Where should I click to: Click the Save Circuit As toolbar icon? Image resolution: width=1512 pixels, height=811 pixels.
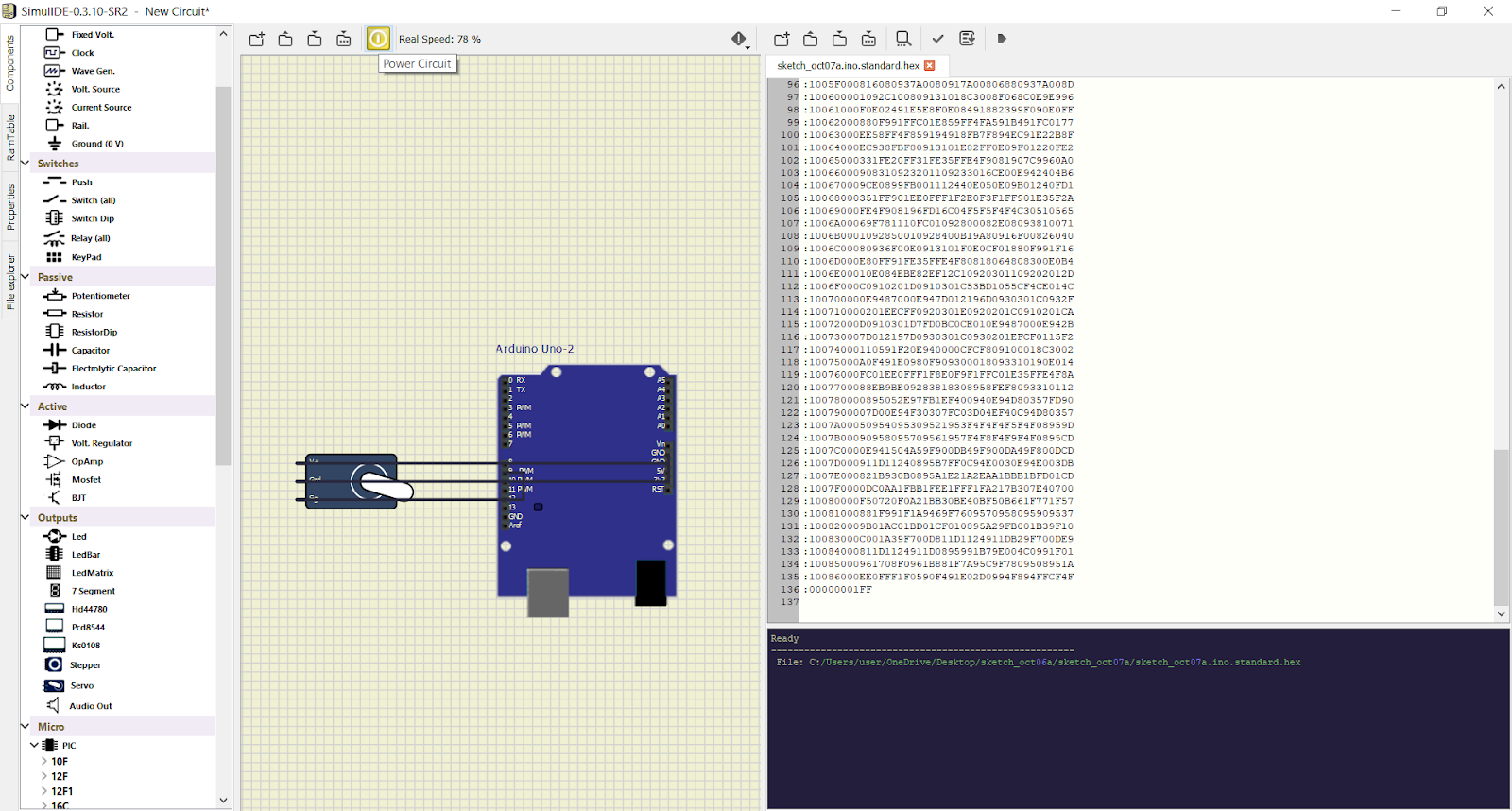tap(344, 39)
